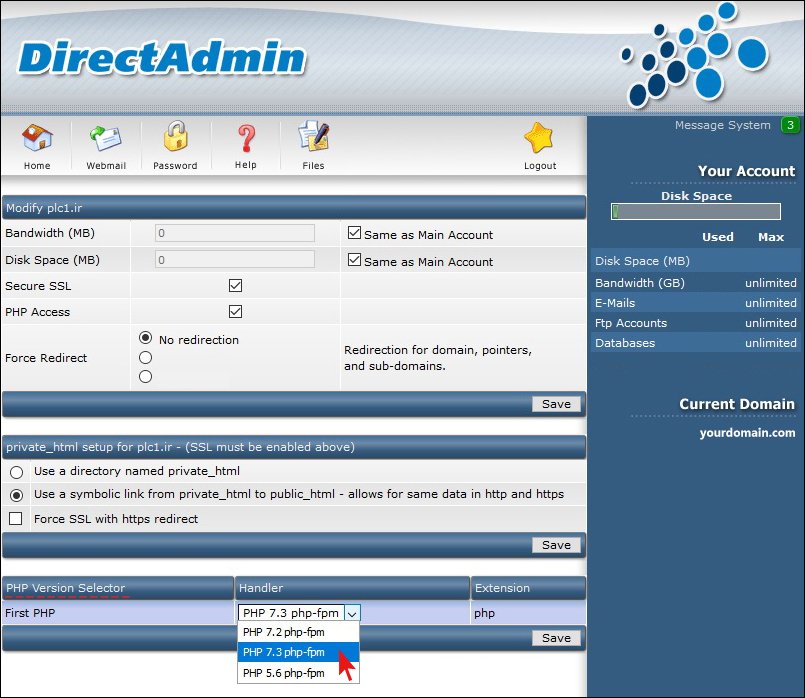The image size is (805, 698).
Task: Click the Modify plc1.ir section header
Action: [x=294, y=208]
